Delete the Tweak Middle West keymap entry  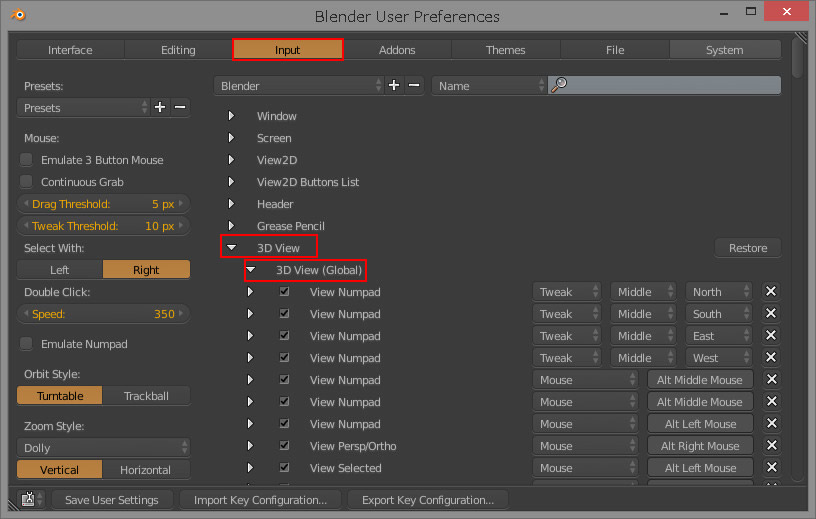click(x=771, y=357)
